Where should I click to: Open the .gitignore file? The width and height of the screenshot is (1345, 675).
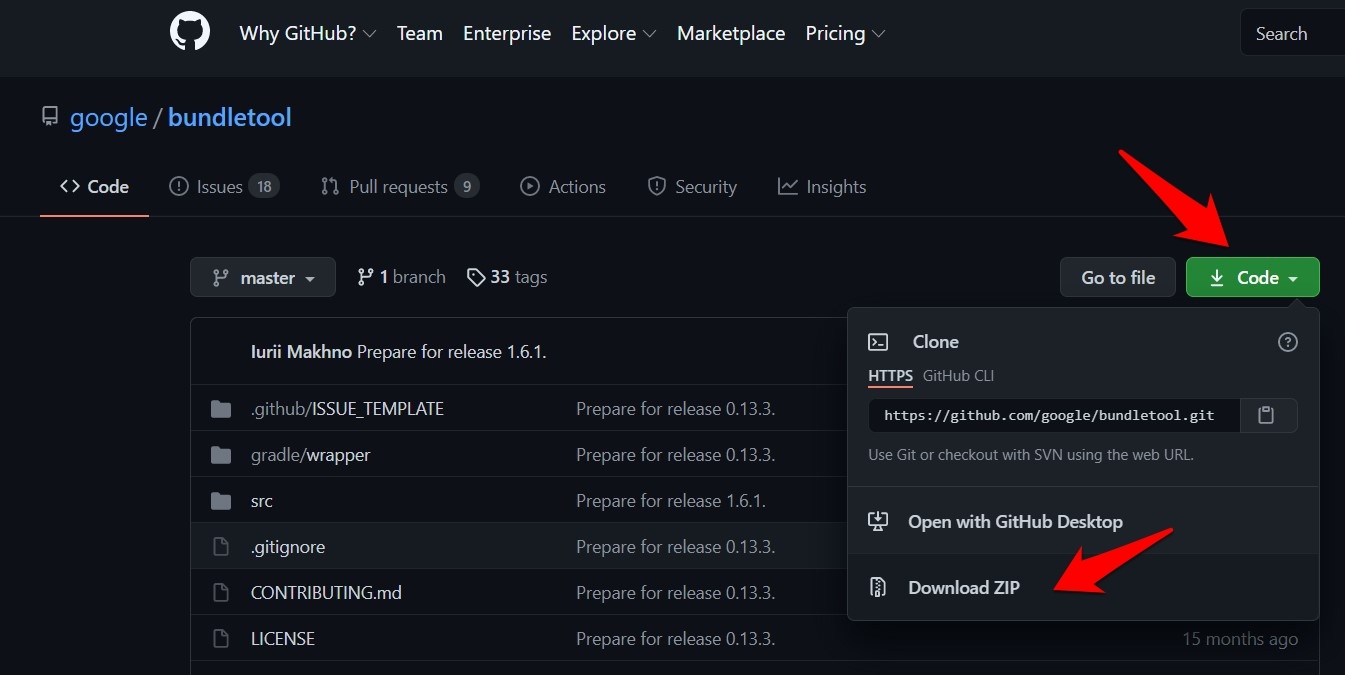pyautogui.click(x=287, y=547)
